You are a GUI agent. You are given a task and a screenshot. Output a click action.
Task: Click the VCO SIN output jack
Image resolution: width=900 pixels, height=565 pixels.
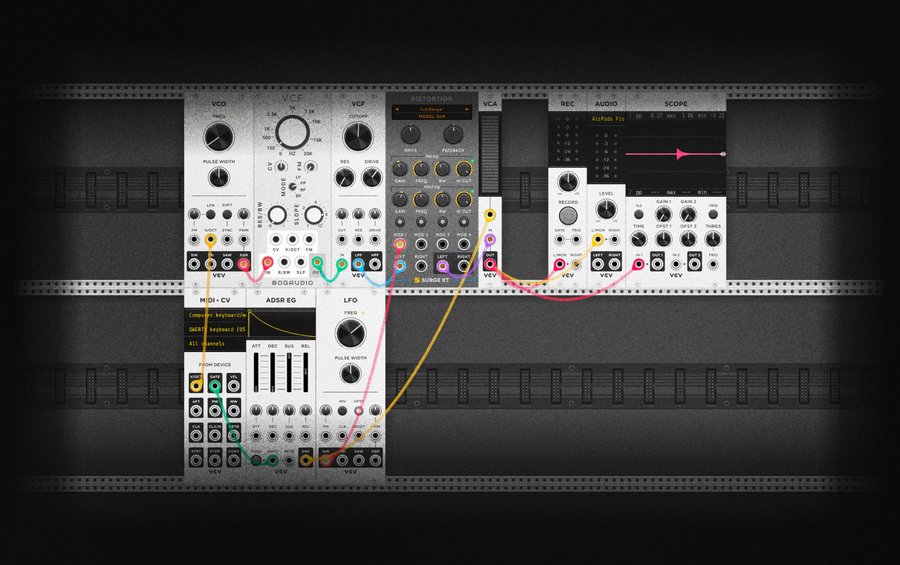[194, 264]
